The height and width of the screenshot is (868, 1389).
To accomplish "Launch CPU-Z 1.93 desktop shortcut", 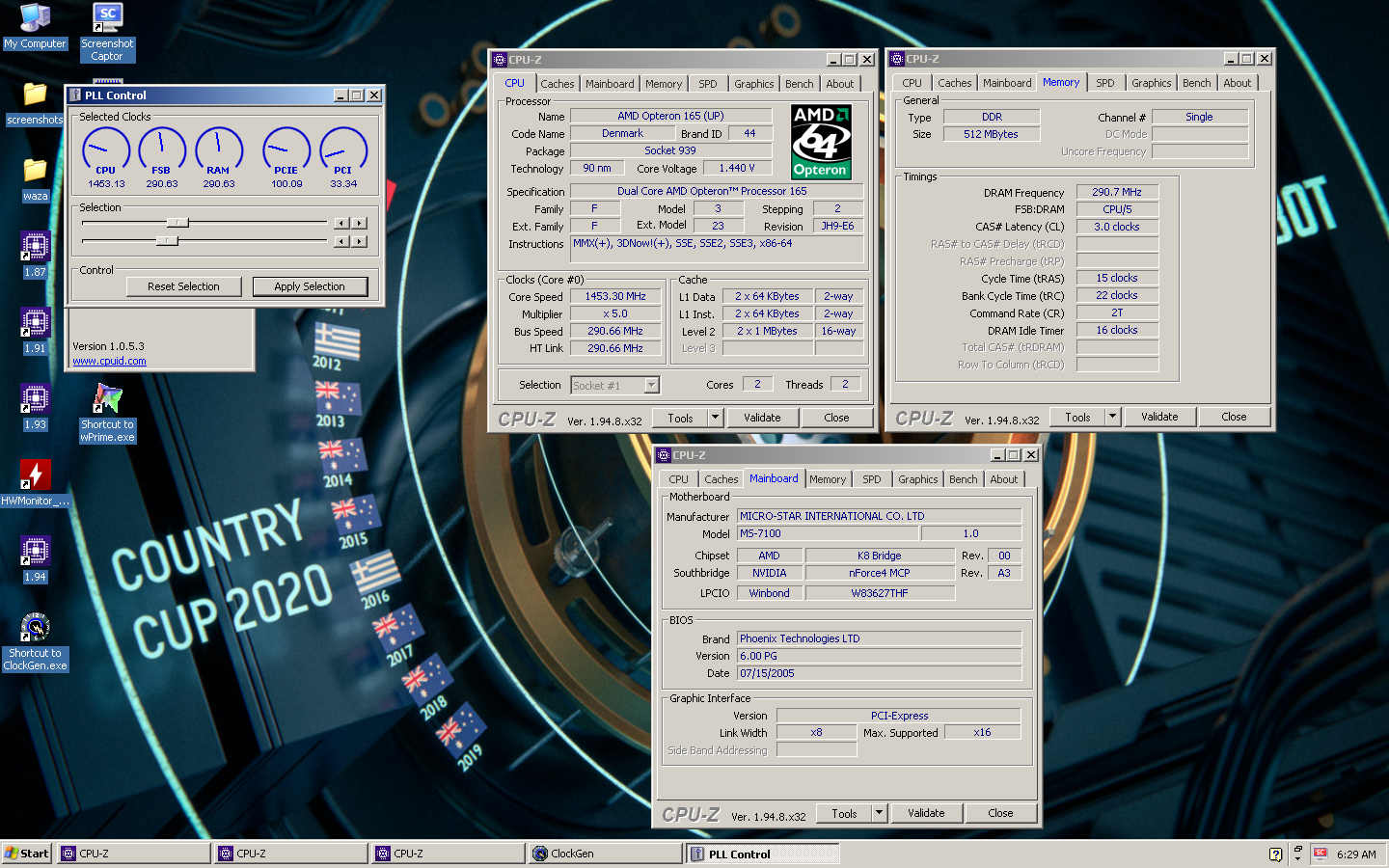I will 35,408.
